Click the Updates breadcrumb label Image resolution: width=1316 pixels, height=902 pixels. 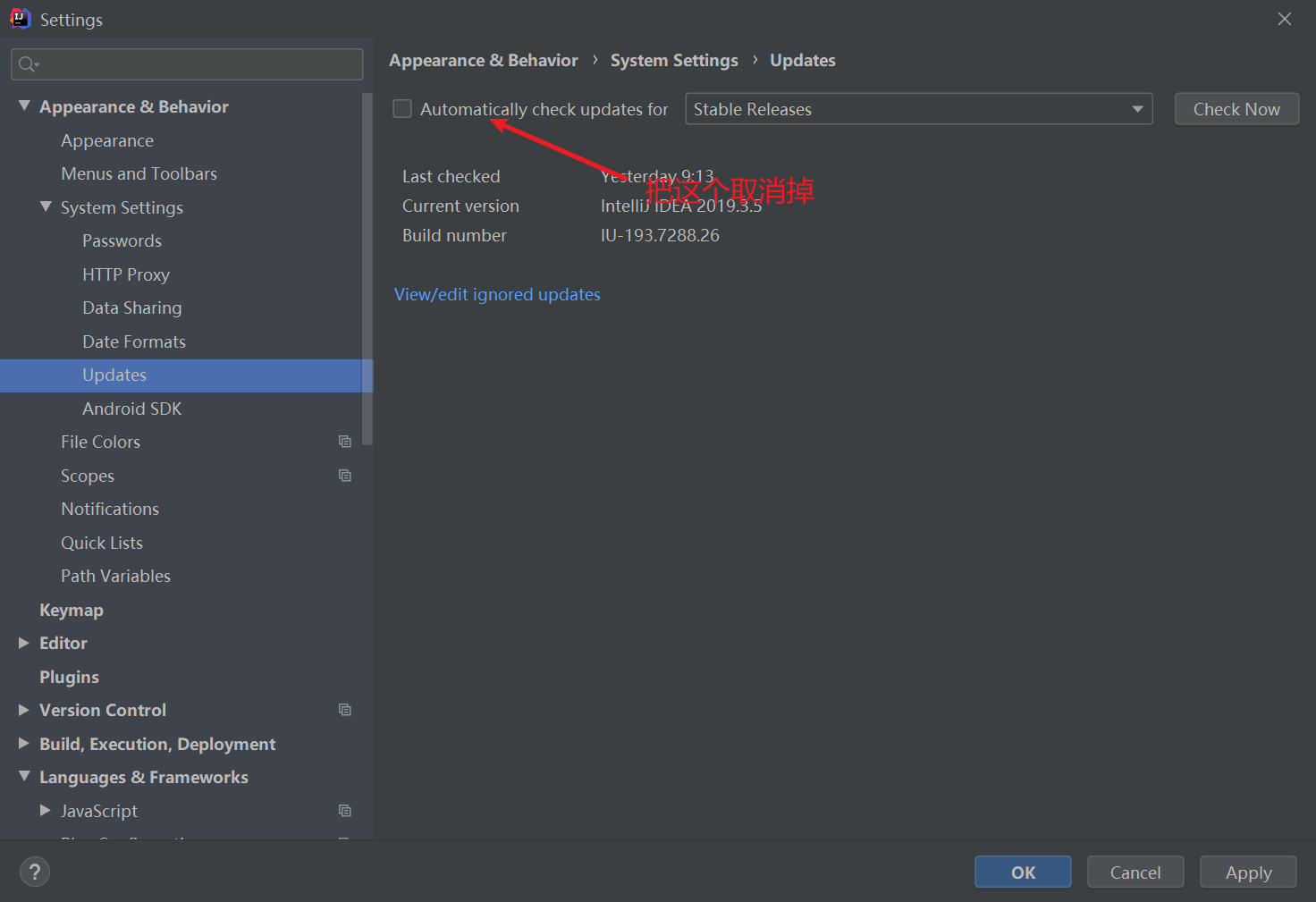coord(803,60)
